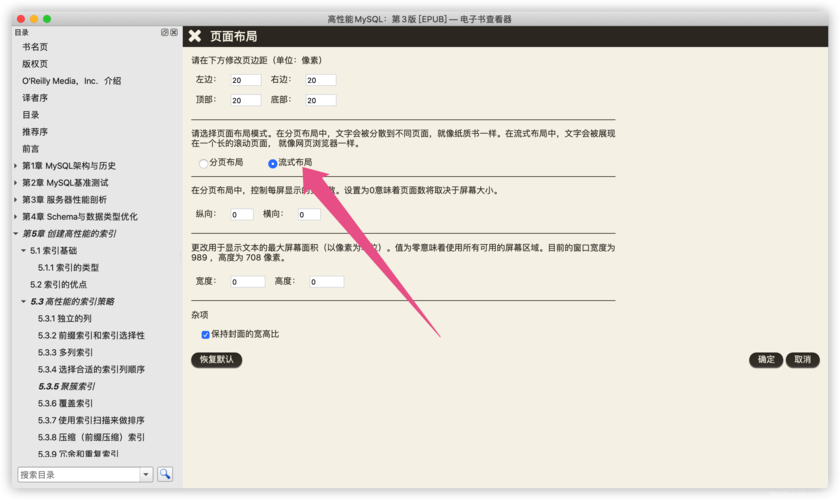
Task: Click the red close window button
Action: pos(21,19)
